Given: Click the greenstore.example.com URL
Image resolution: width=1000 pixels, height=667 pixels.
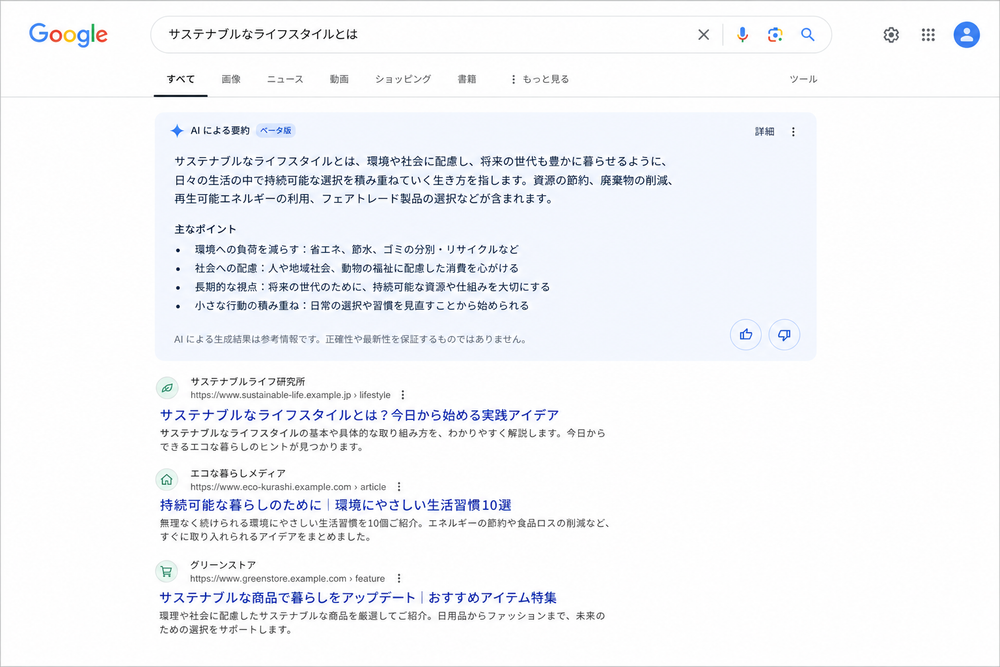Looking at the screenshot, I should point(288,578).
